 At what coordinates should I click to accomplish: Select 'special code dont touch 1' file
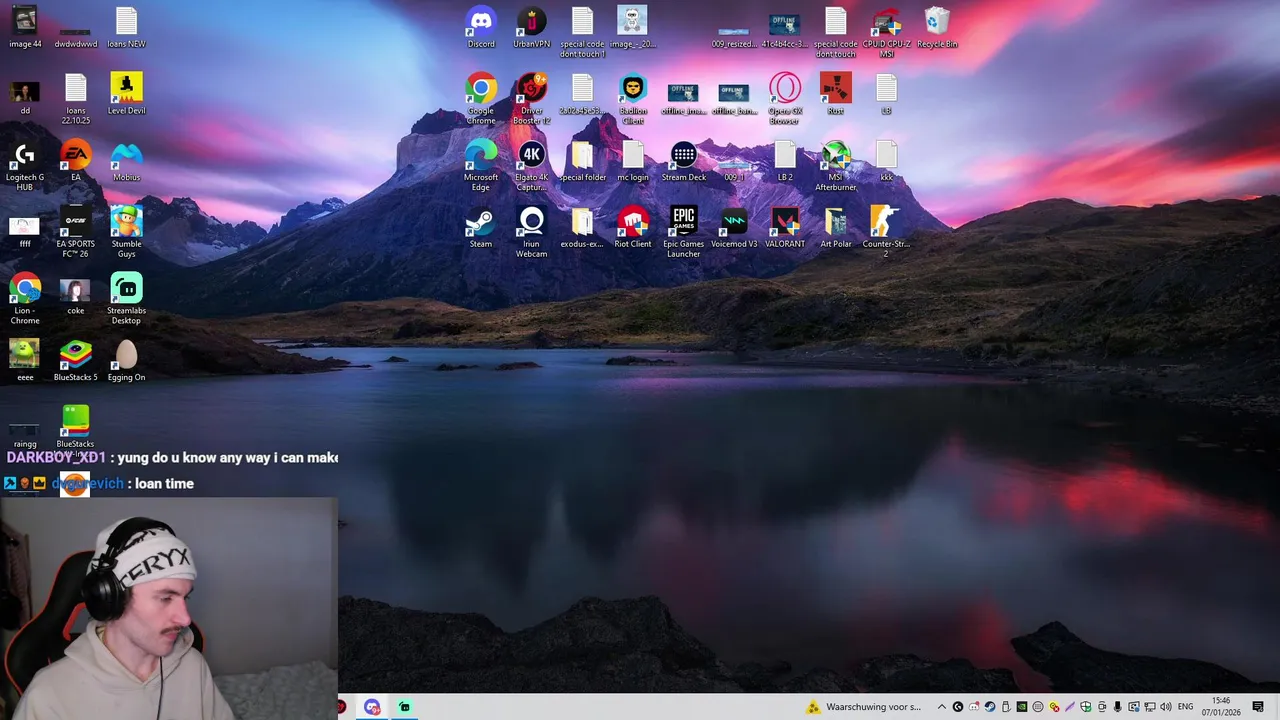point(582,32)
